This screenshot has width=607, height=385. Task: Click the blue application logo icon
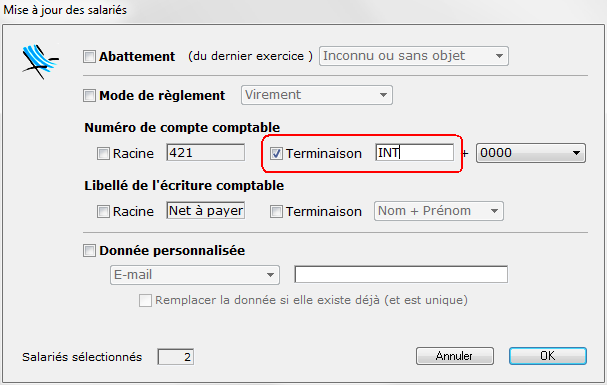[40, 61]
